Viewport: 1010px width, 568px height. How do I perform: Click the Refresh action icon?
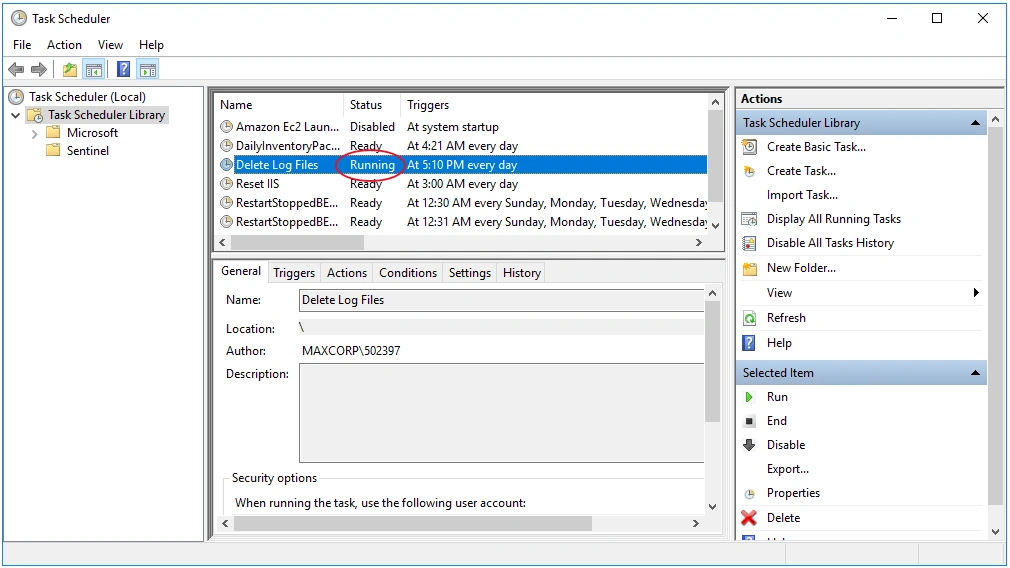(749, 318)
